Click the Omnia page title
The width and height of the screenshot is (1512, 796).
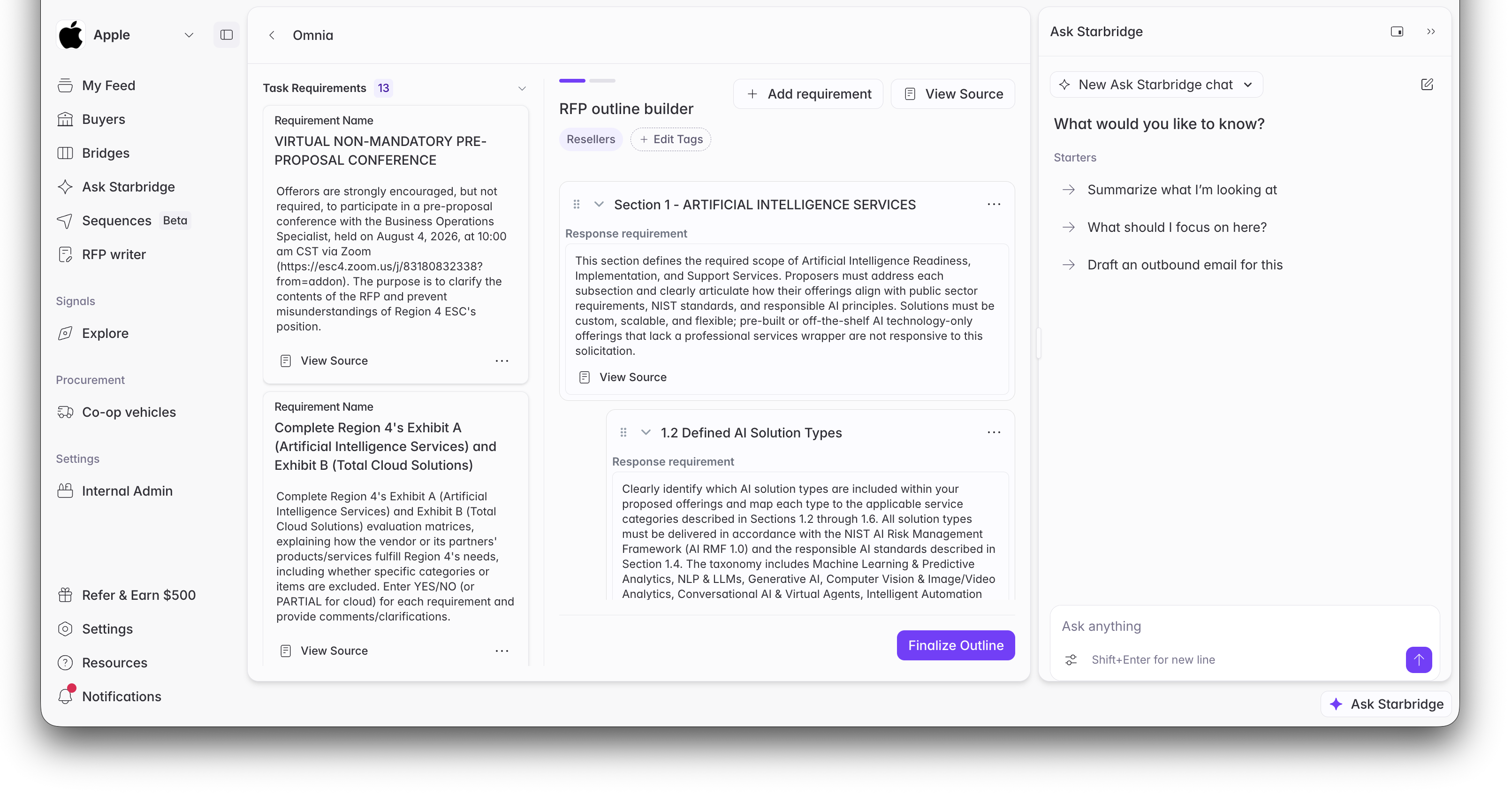(313, 35)
